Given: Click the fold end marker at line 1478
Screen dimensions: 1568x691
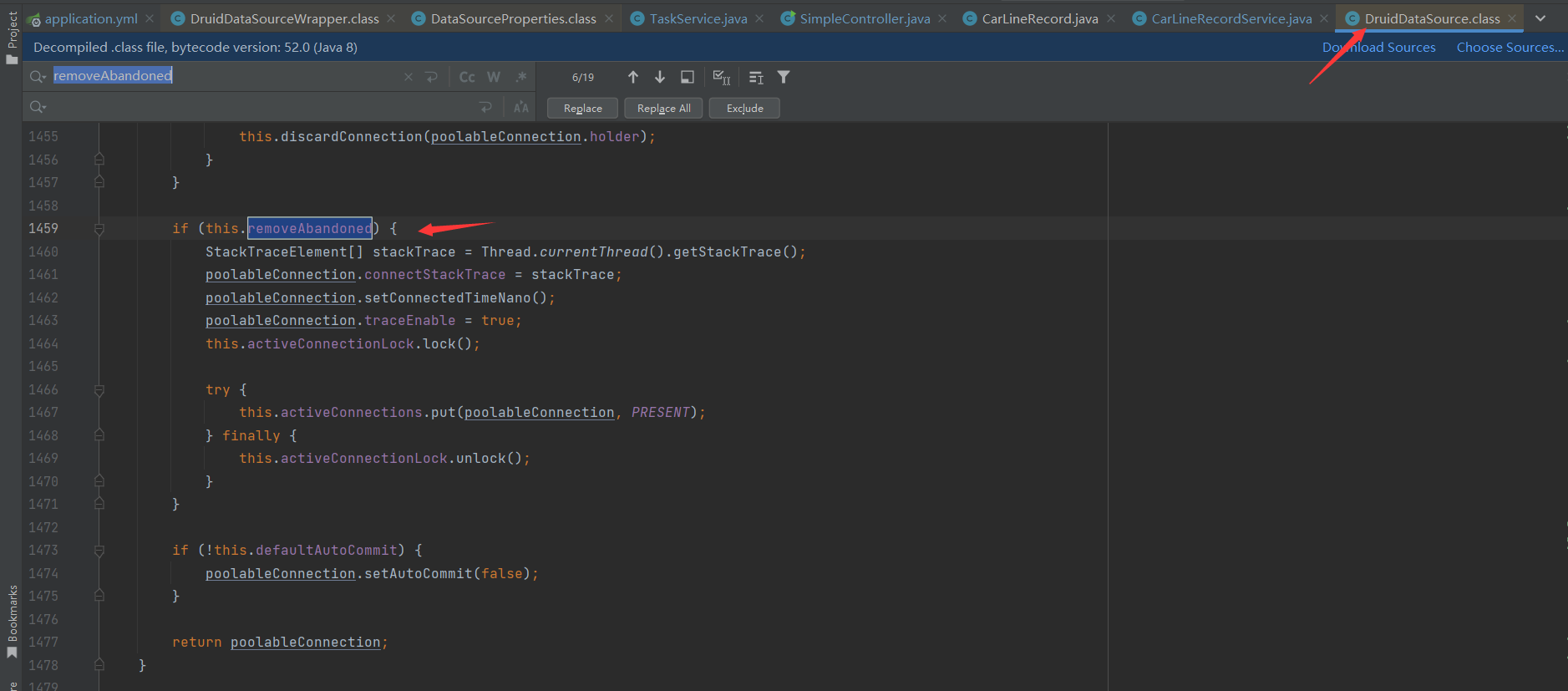Looking at the screenshot, I should 99,665.
